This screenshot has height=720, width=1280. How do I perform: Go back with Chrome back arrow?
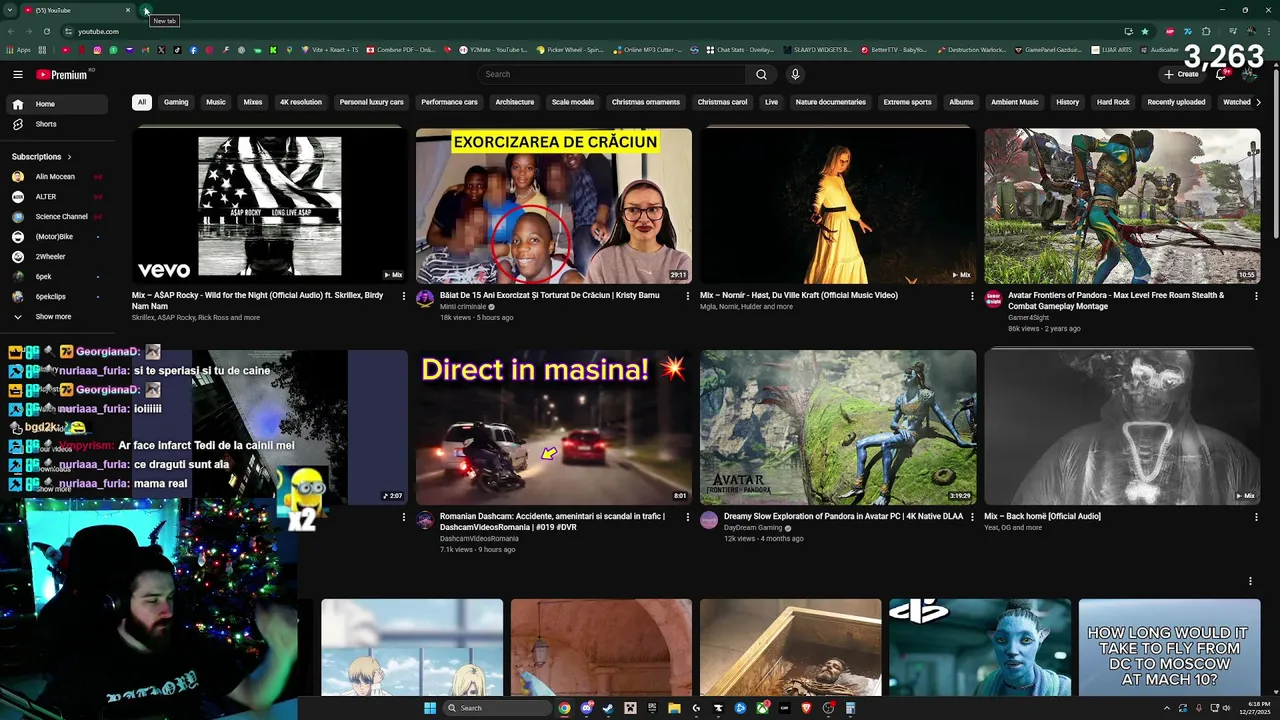pyautogui.click(x=10, y=31)
